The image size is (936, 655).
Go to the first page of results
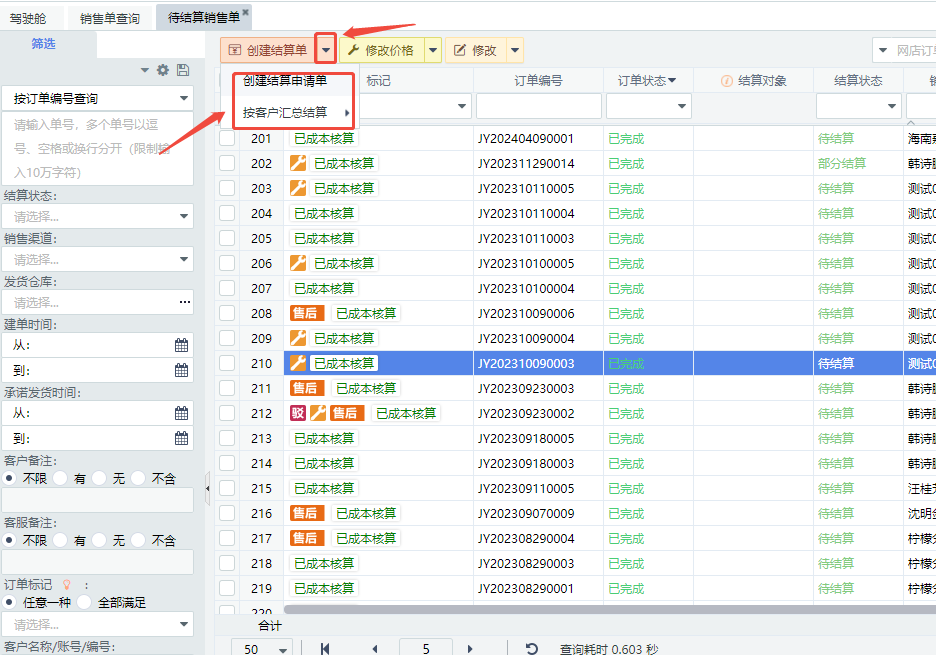click(325, 648)
